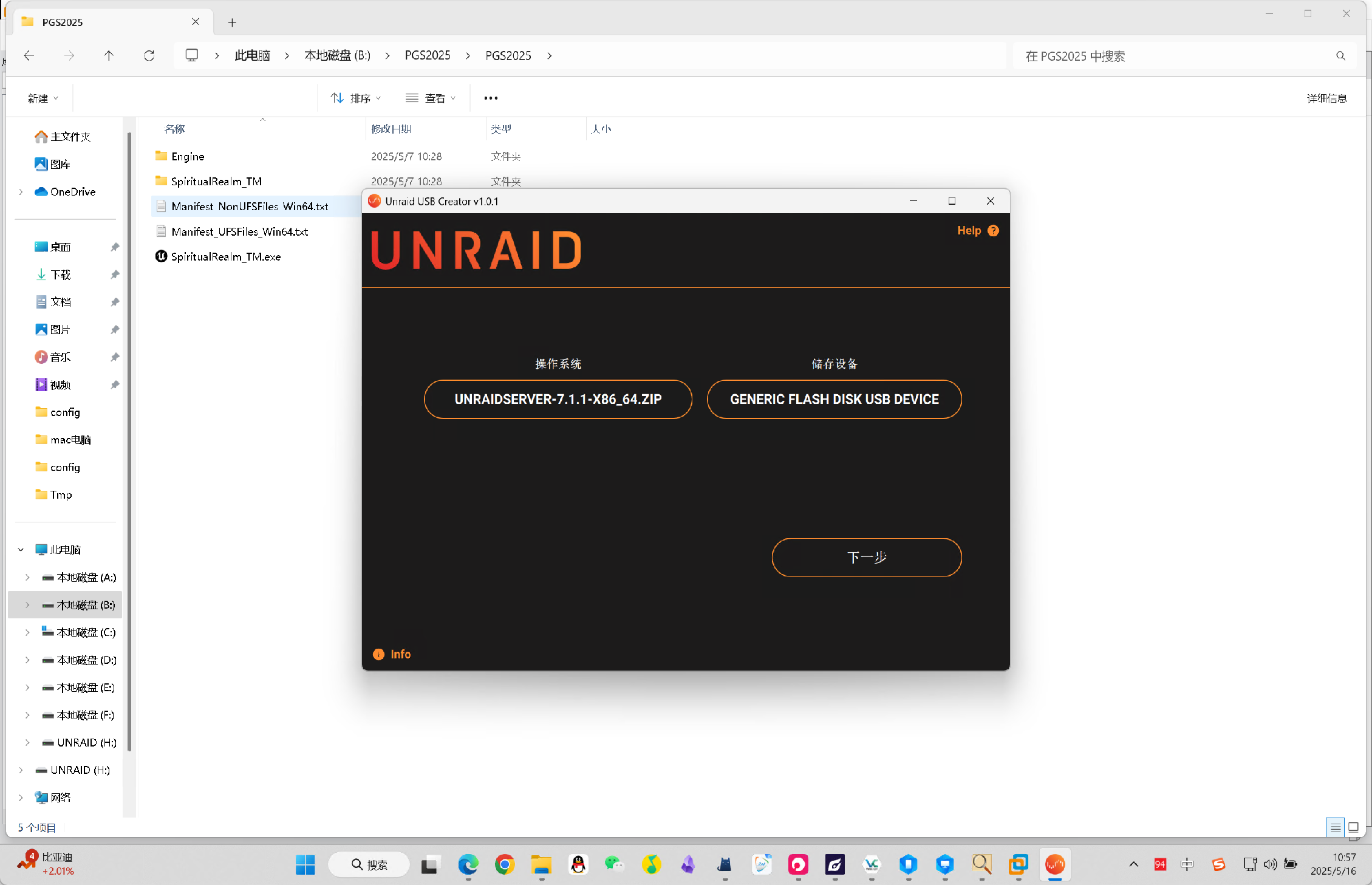1372x885 pixels.
Task: Expand the 本地磁盘 (C:) tree node
Action: [27, 632]
